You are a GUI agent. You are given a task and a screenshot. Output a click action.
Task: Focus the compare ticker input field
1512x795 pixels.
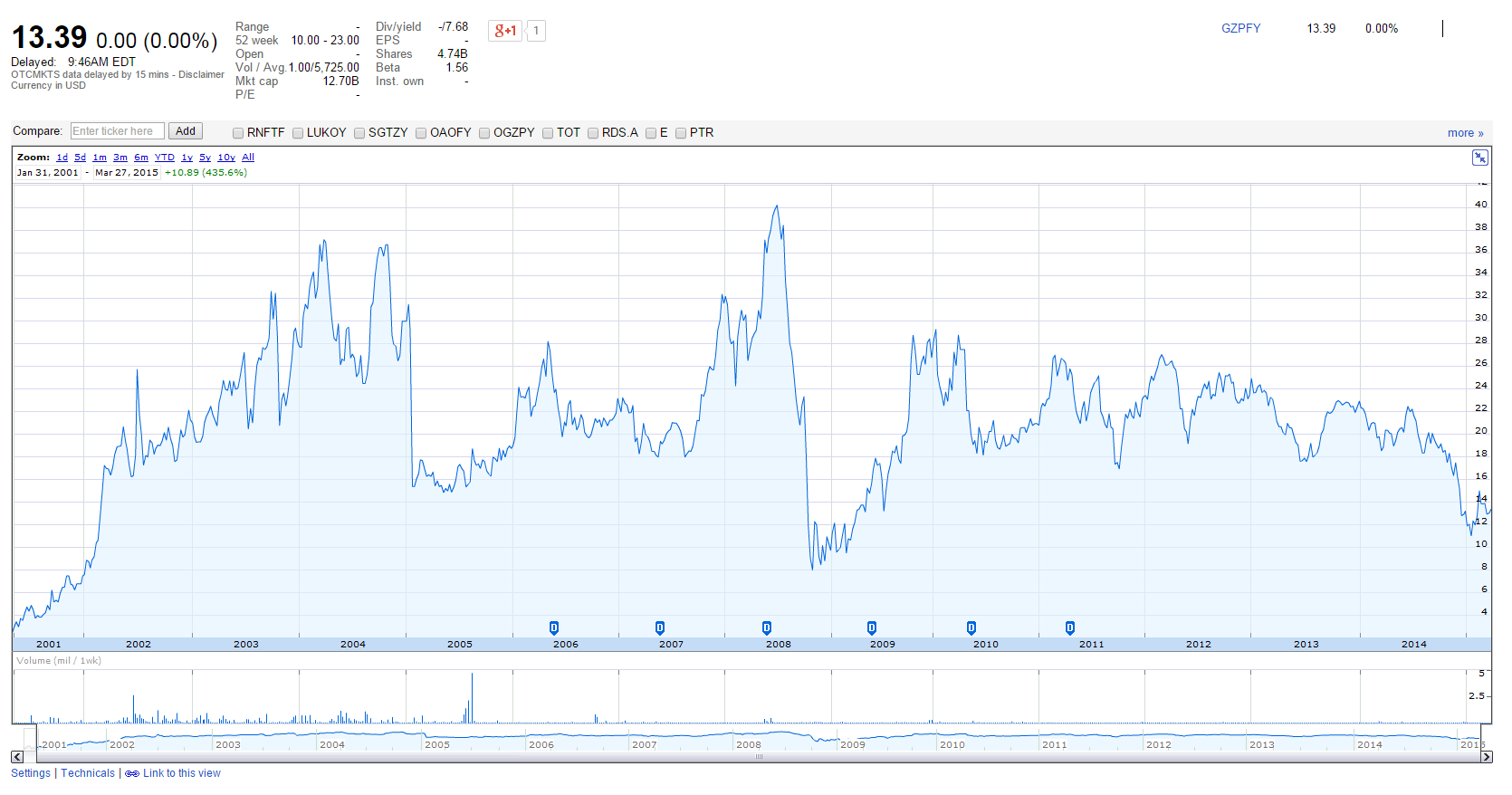pos(118,131)
